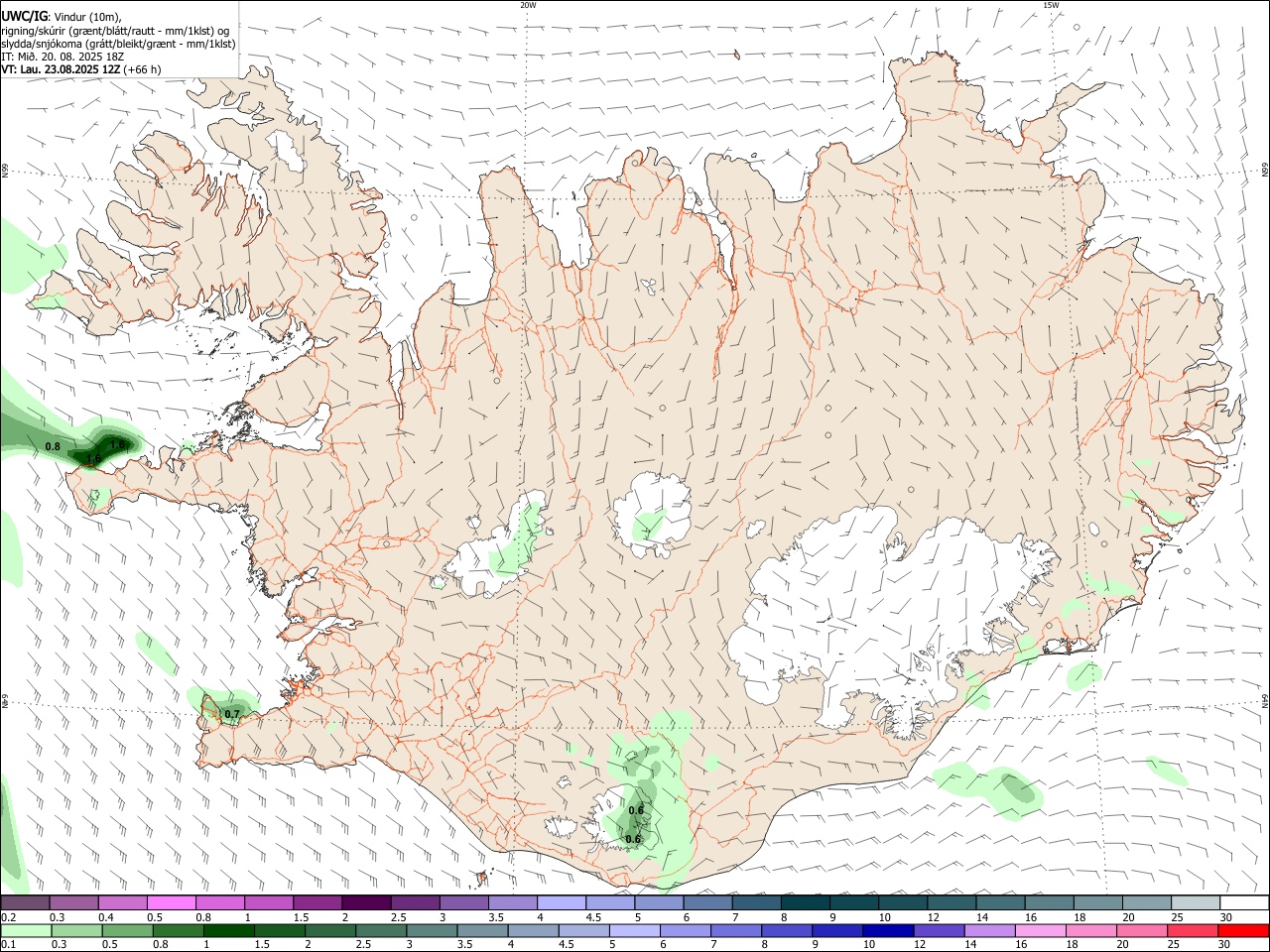This screenshot has height=952, width=1270.
Task: Click the 0.2 label under upper legend
Action: (x=8, y=917)
